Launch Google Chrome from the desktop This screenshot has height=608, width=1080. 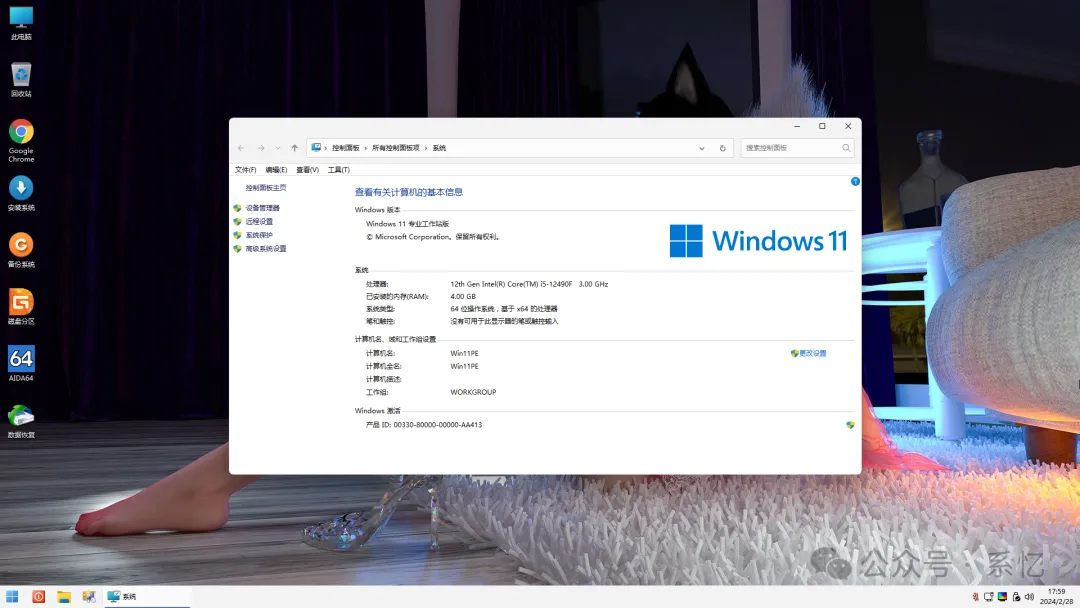pyautogui.click(x=21, y=140)
